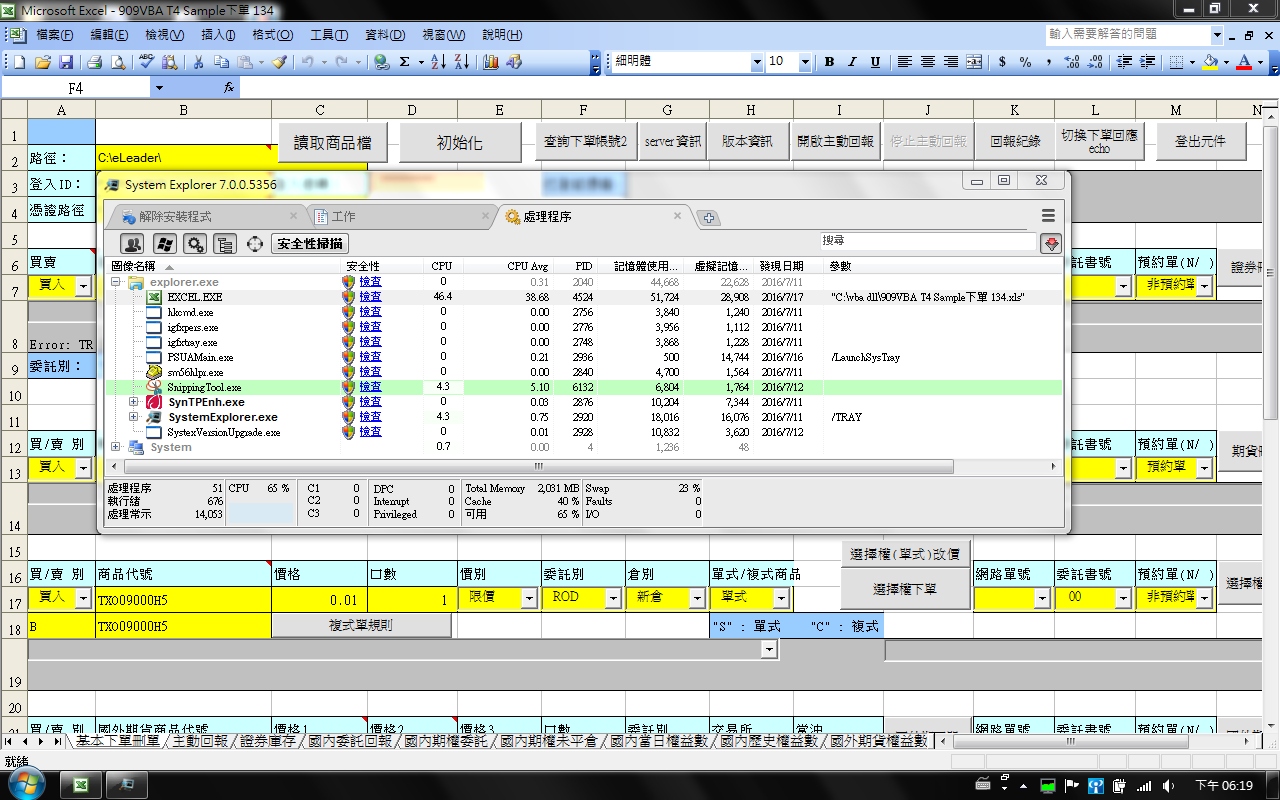Click the Increase Indent icon

pyautogui.click(x=1147, y=62)
